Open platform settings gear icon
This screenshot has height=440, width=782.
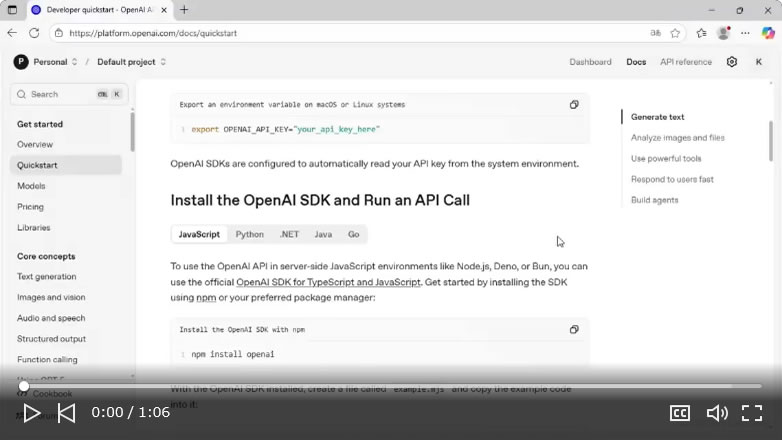[x=732, y=62]
